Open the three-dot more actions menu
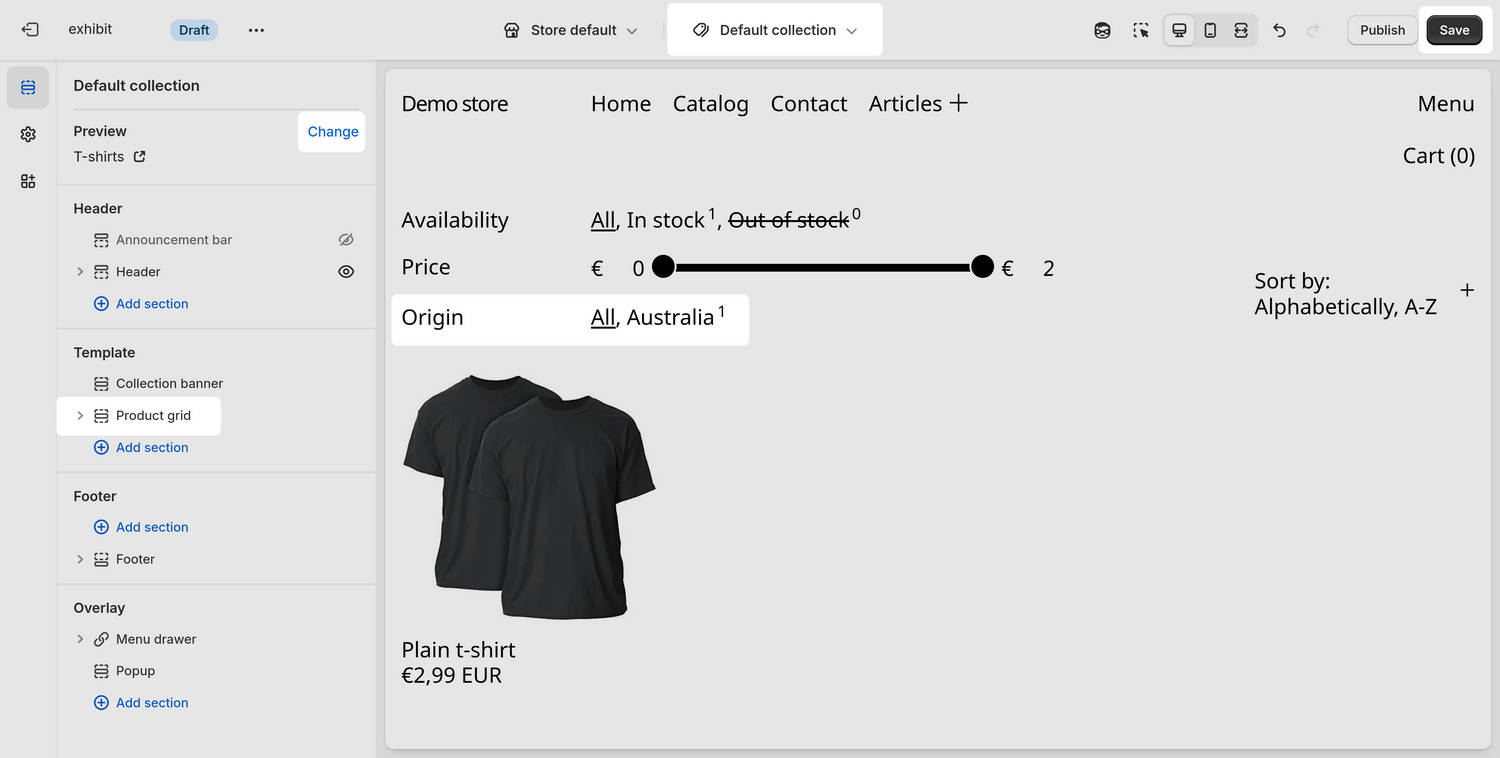1500x758 pixels. point(256,30)
